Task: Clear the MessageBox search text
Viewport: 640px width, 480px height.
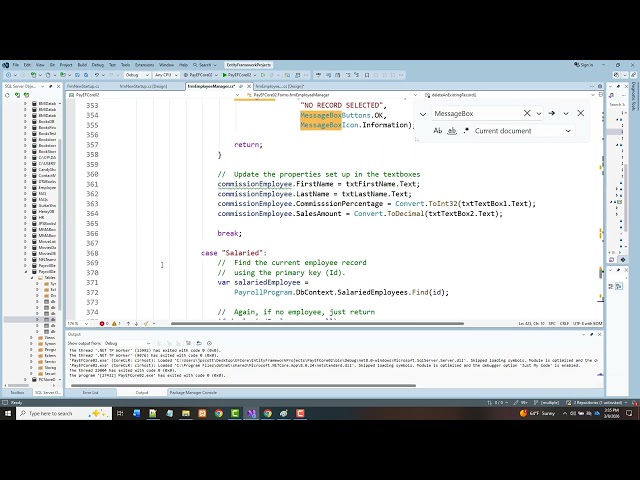Action: tap(527, 113)
